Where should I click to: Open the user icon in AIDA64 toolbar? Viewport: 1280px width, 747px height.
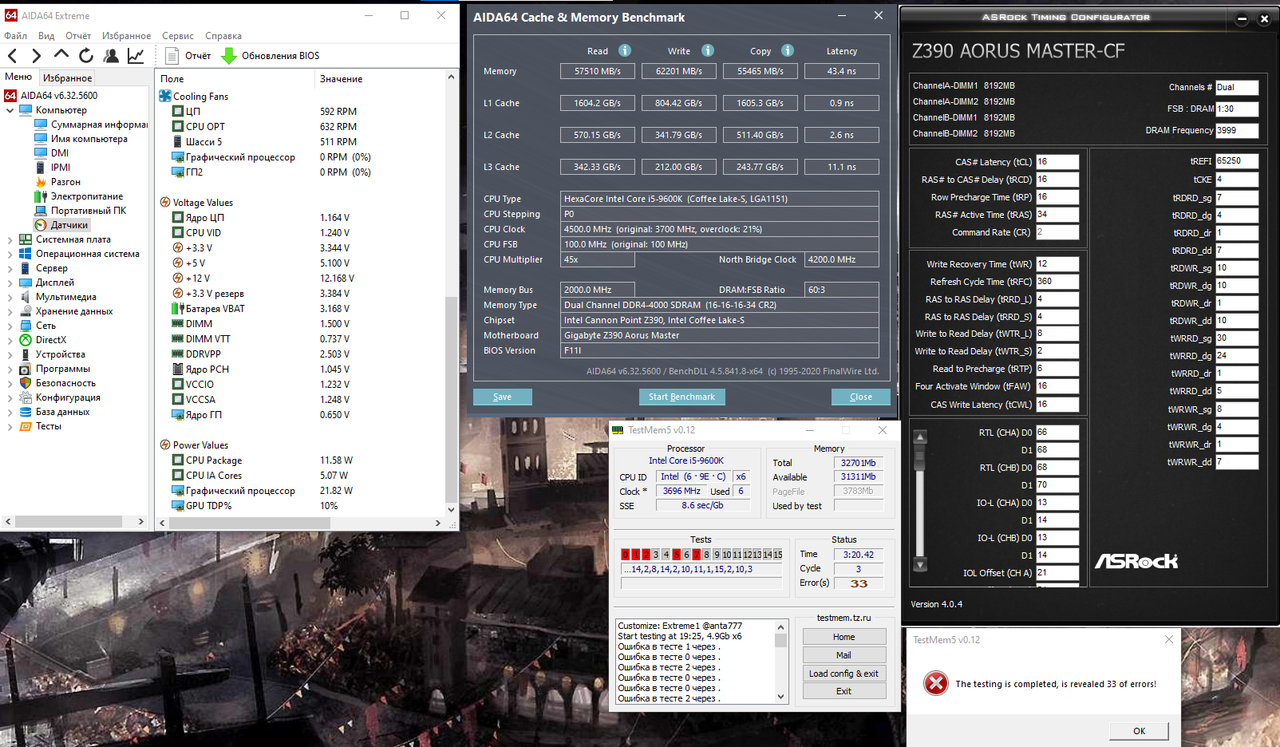point(111,56)
